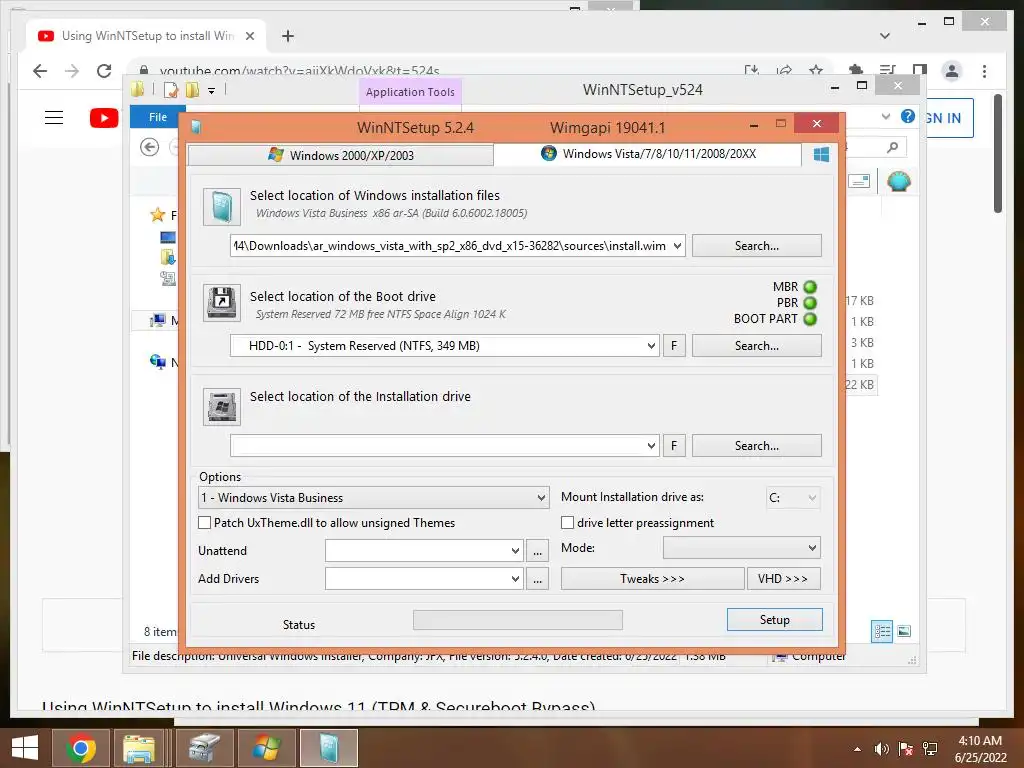Click the Chrome address bar URL
Image resolution: width=1024 pixels, height=768 pixels.
click(x=299, y=71)
